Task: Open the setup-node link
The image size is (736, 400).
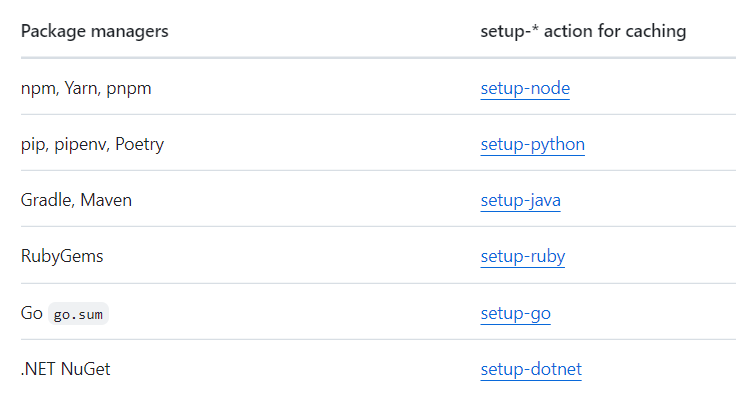Action: click(x=525, y=88)
